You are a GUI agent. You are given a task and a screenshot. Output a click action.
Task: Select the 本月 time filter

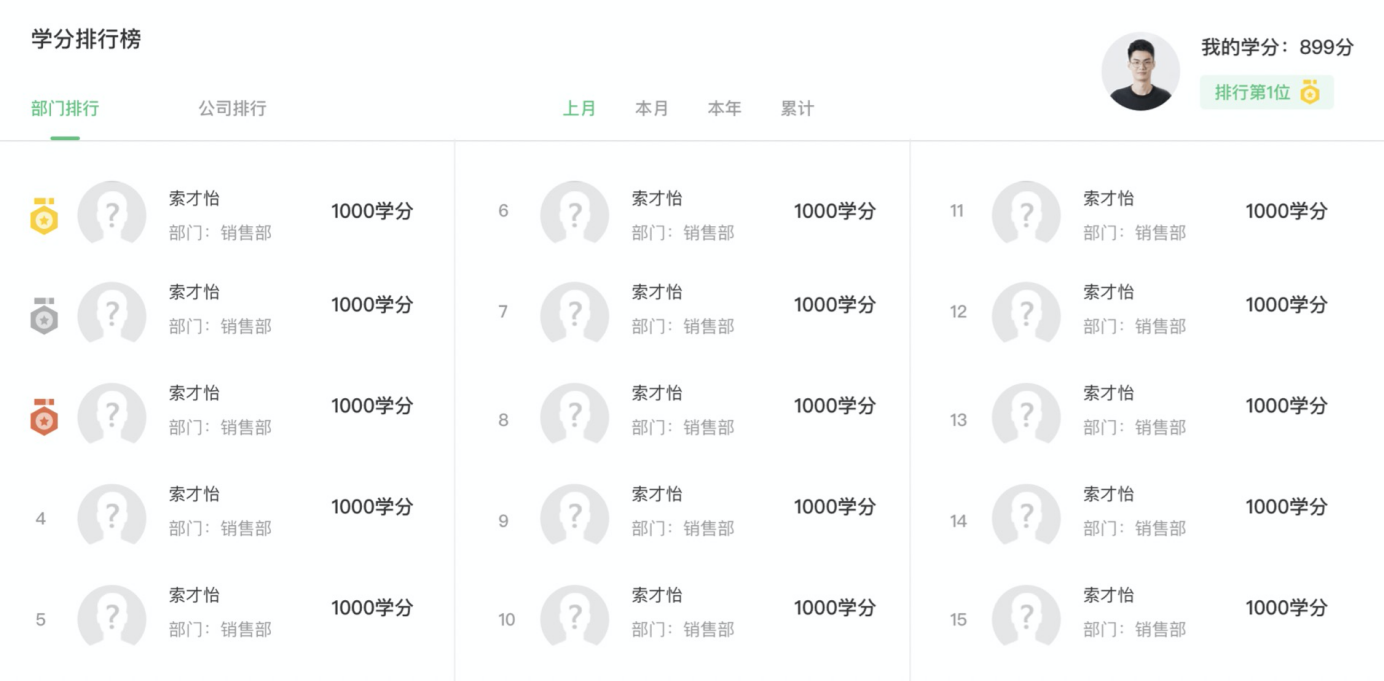pyautogui.click(x=652, y=108)
